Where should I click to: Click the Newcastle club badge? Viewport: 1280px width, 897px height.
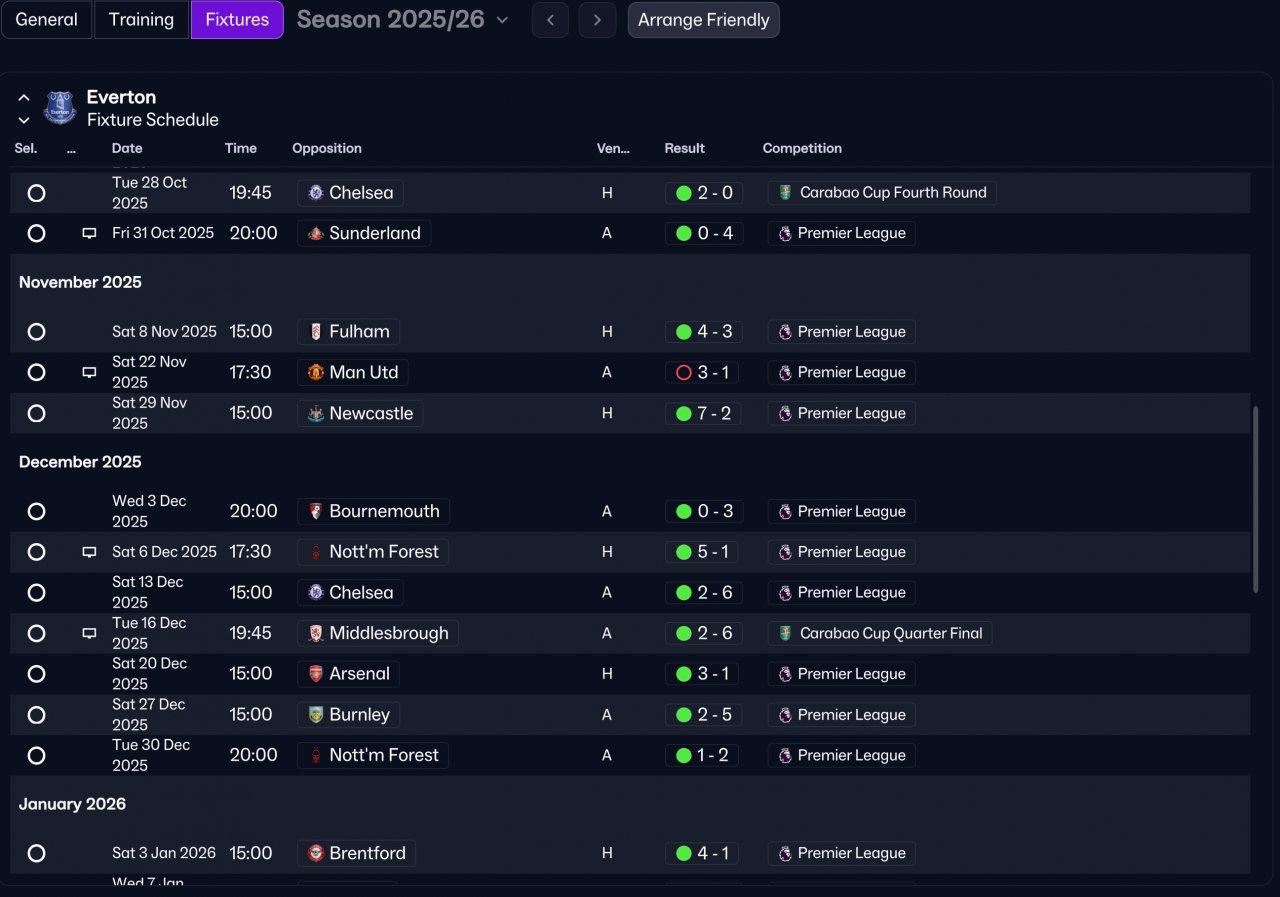click(x=316, y=414)
